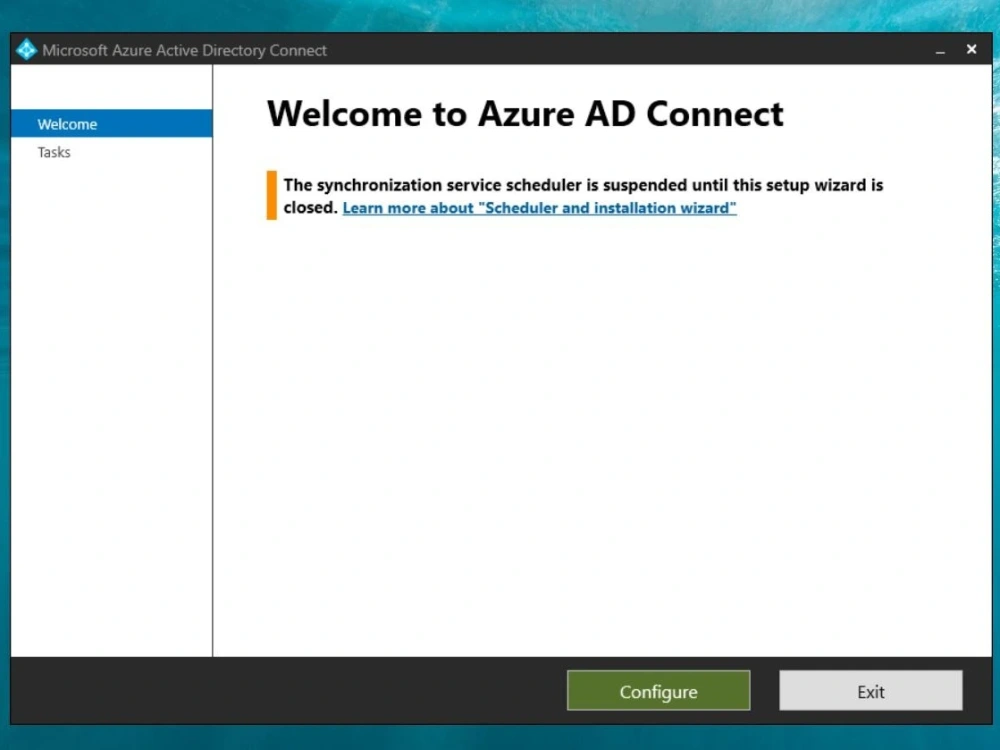This screenshot has height=750, width=1000.
Task: Open the Tasks step in the sidebar
Action: [x=54, y=152]
